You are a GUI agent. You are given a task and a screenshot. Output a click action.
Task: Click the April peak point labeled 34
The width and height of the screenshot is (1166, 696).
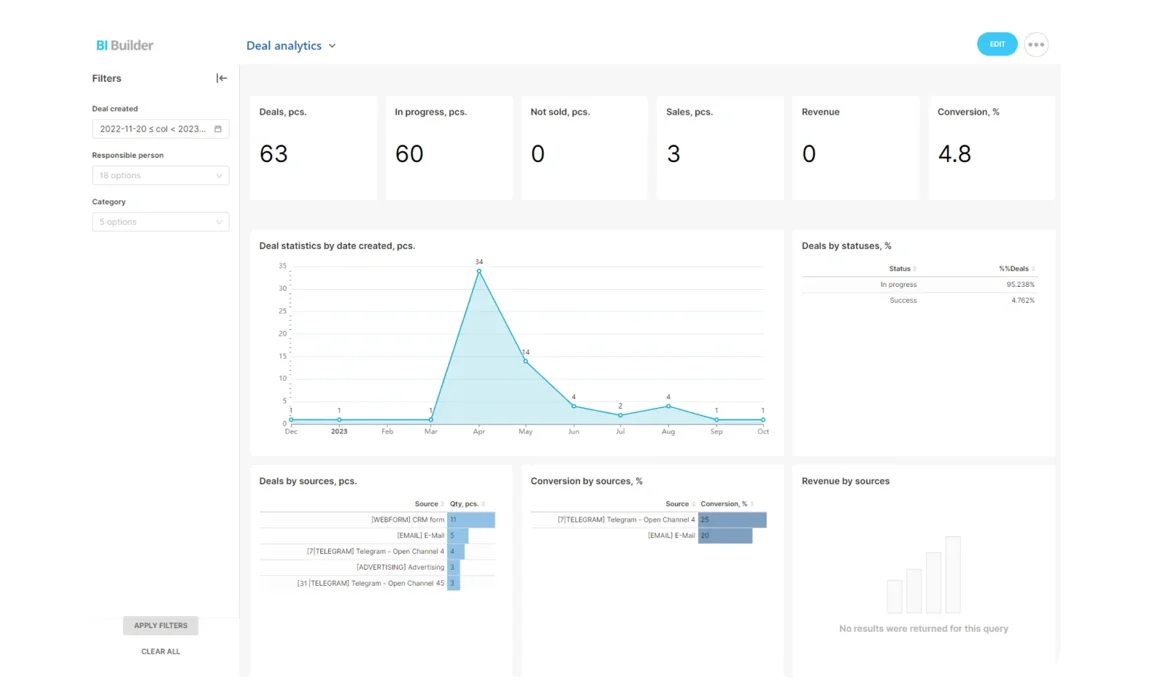click(x=479, y=271)
